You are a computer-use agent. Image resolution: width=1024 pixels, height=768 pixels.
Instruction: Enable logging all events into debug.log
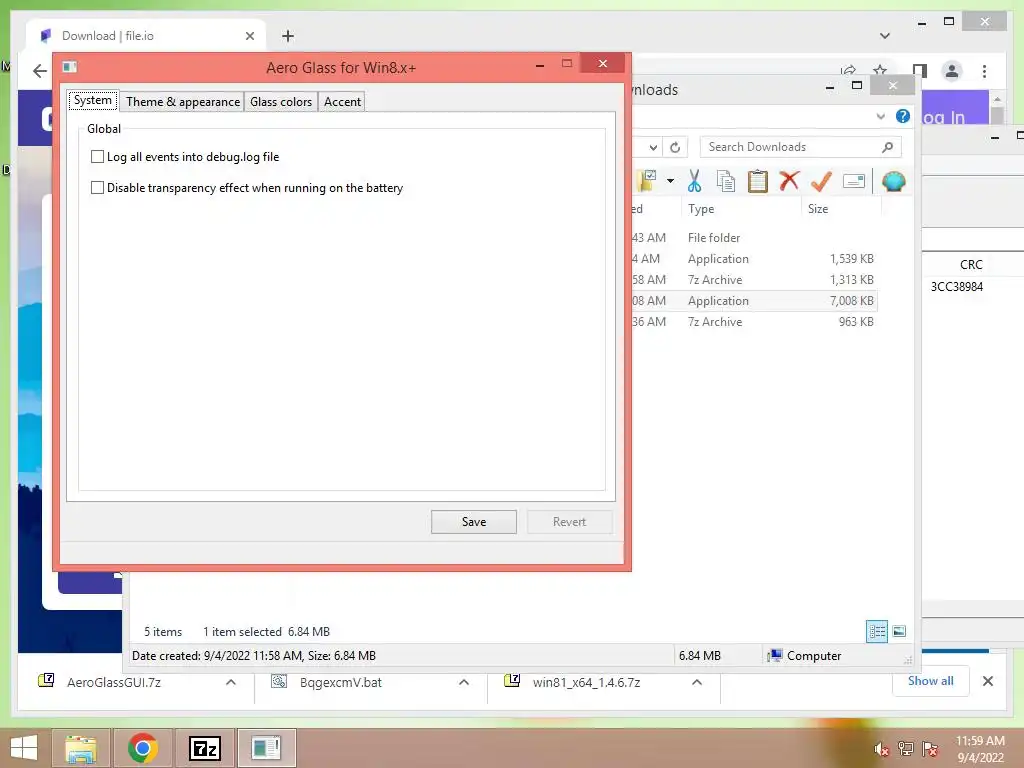pos(97,157)
